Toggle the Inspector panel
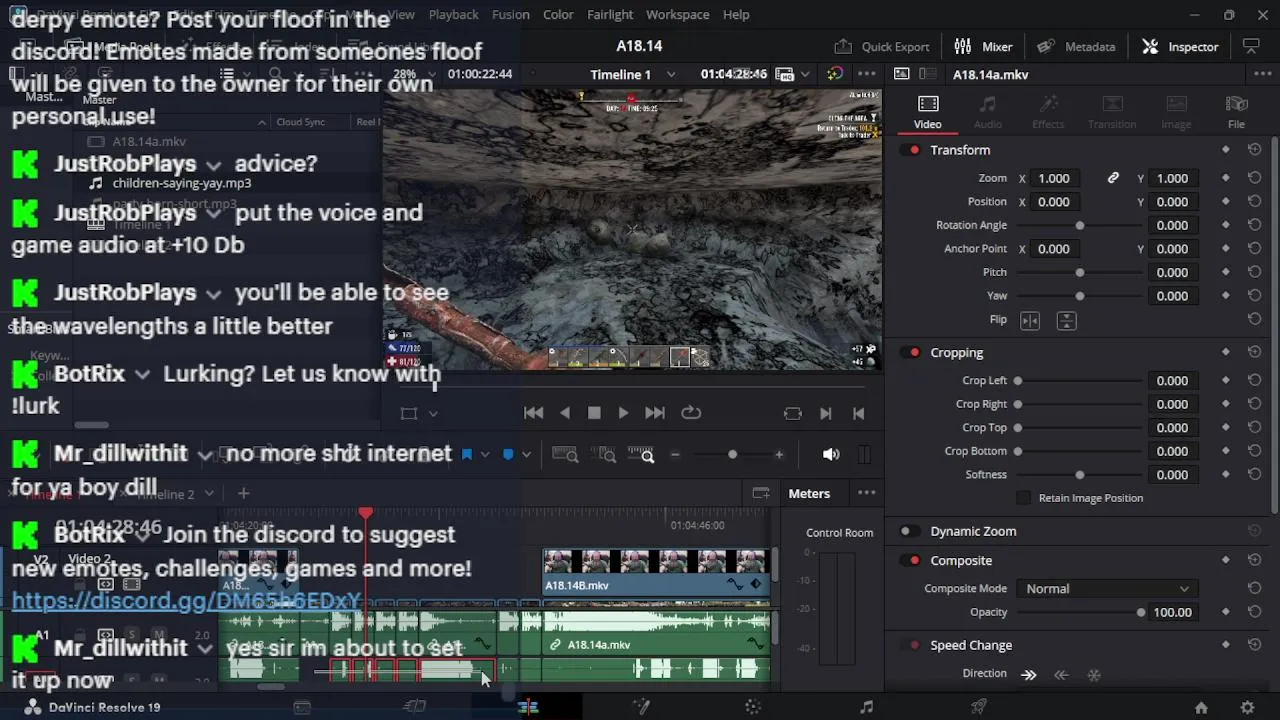1280x720 pixels. 1180,46
